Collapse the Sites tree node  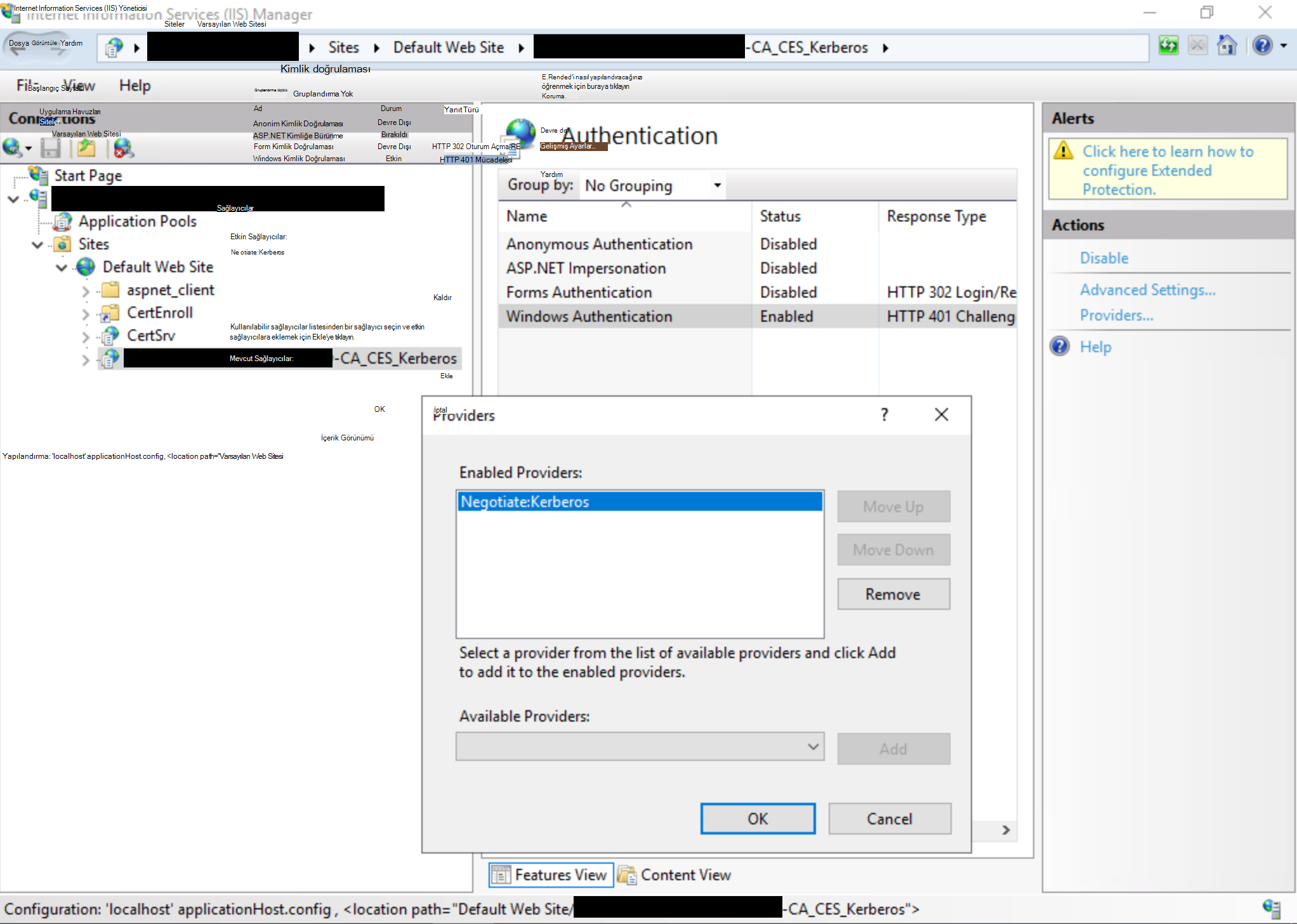[x=37, y=244]
